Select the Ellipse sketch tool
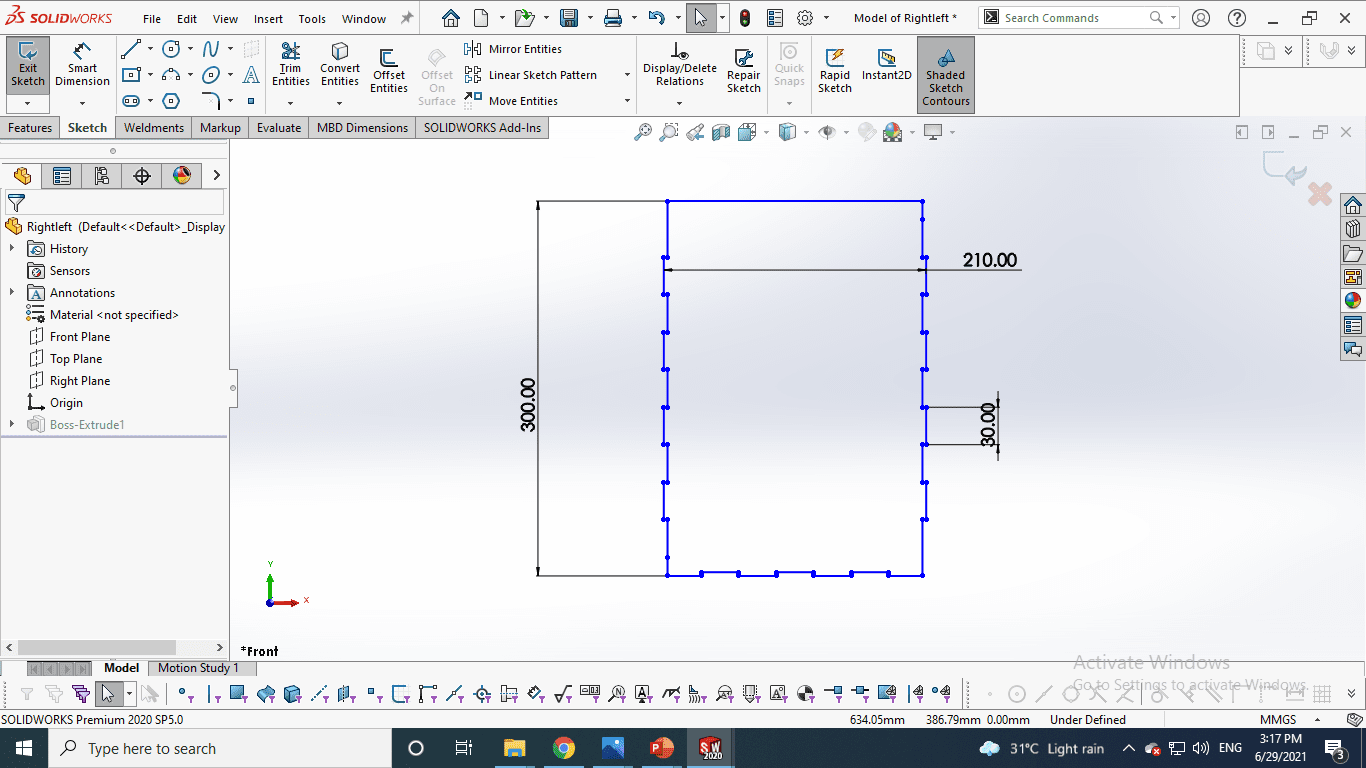1366x768 pixels. (x=211, y=75)
